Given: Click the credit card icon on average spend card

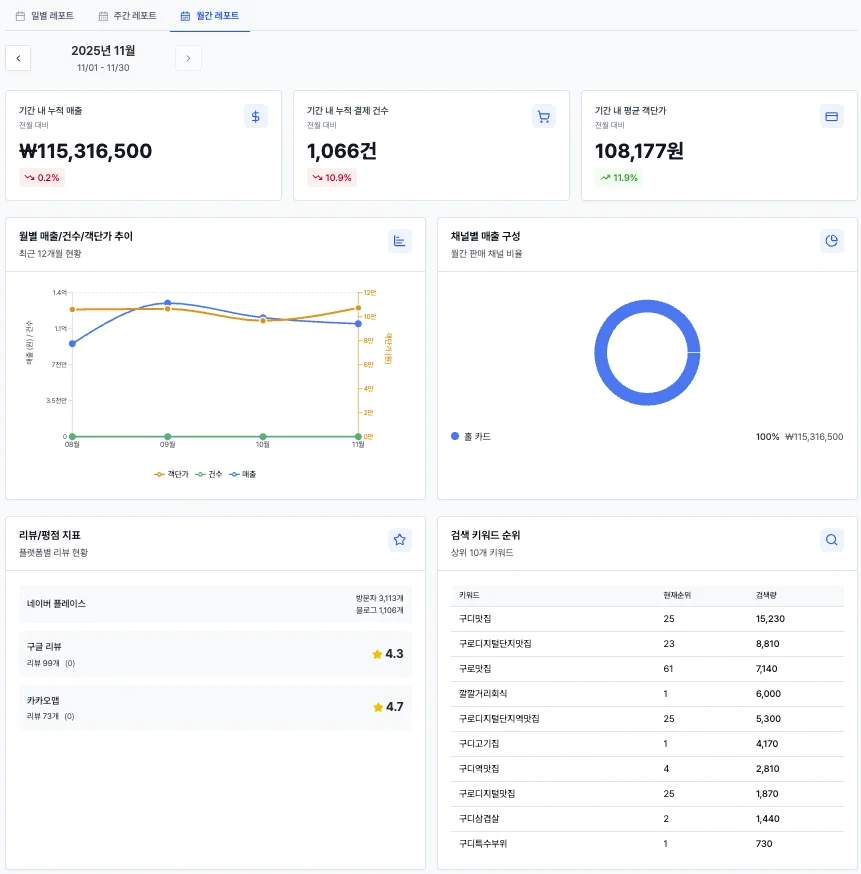Looking at the screenshot, I should 830,116.
